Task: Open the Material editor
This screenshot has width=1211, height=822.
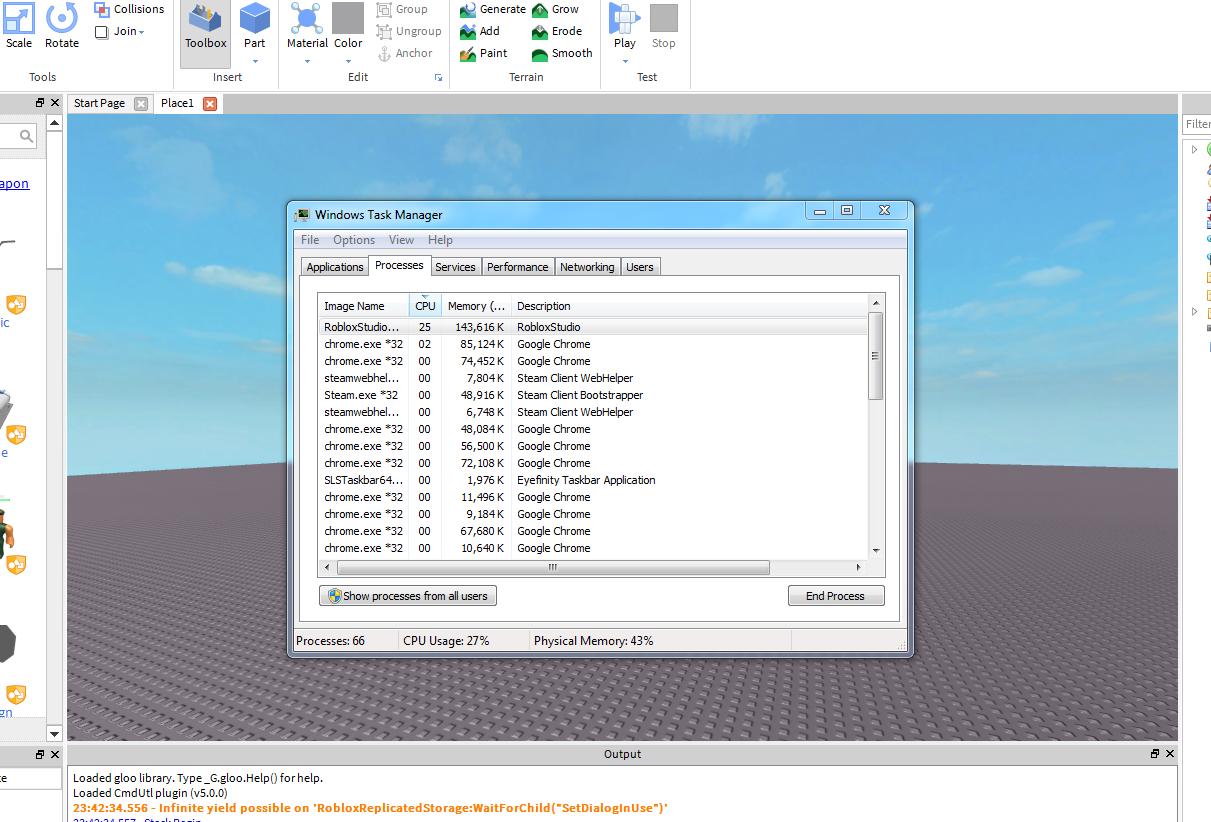Action: 306,28
